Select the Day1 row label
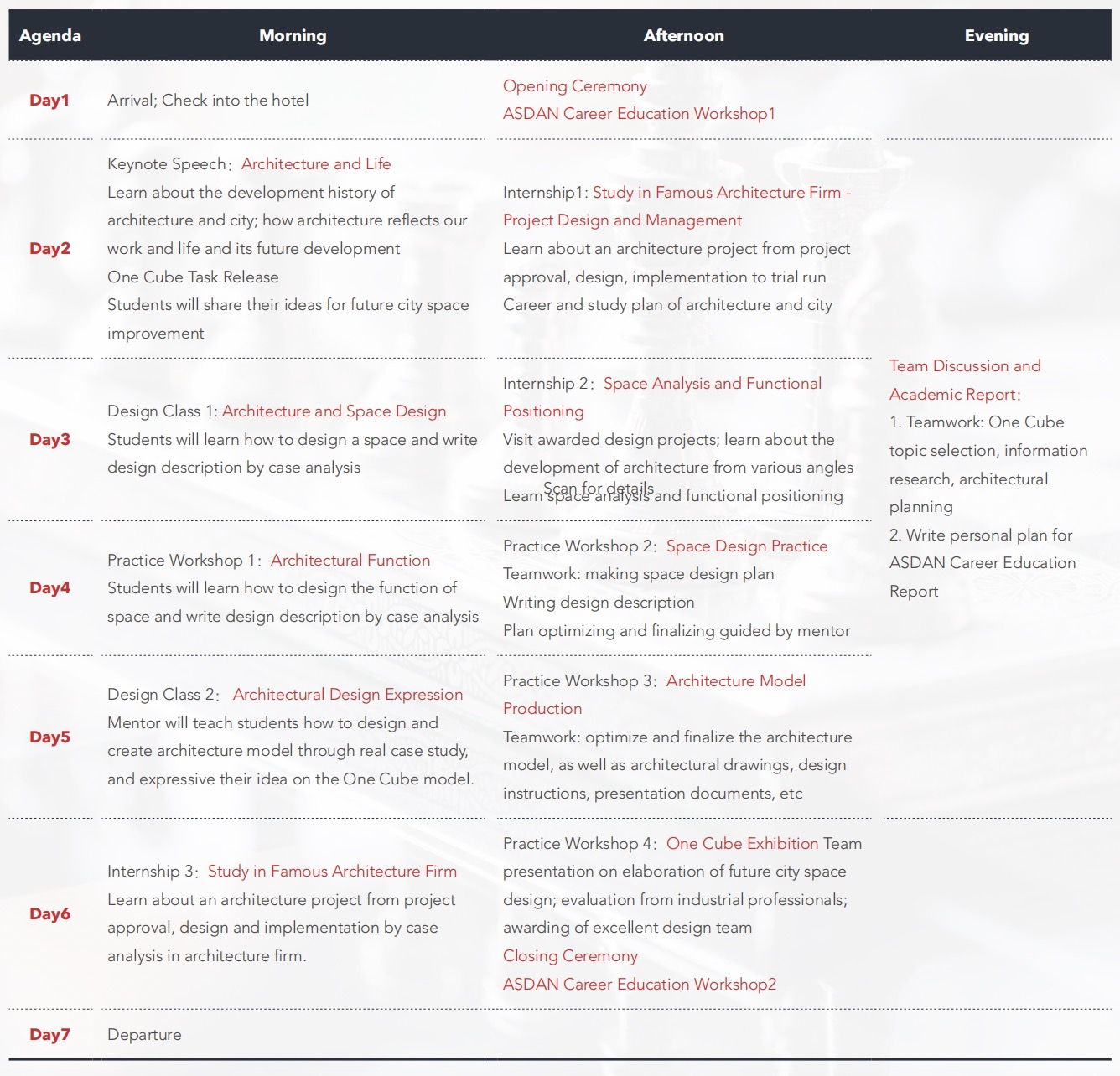 click(x=49, y=100)
